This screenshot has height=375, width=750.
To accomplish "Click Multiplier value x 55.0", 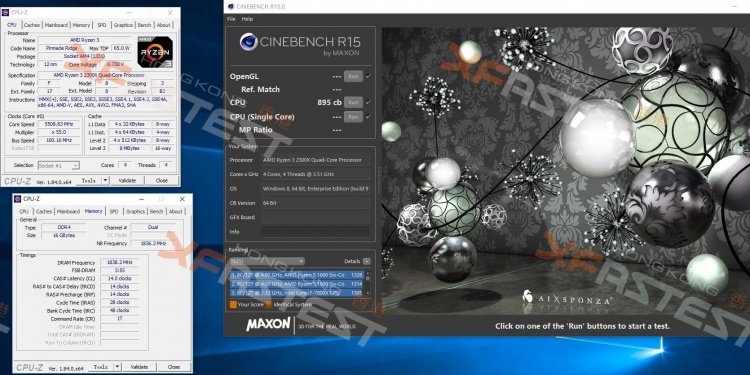I will [x=59, y=132].
